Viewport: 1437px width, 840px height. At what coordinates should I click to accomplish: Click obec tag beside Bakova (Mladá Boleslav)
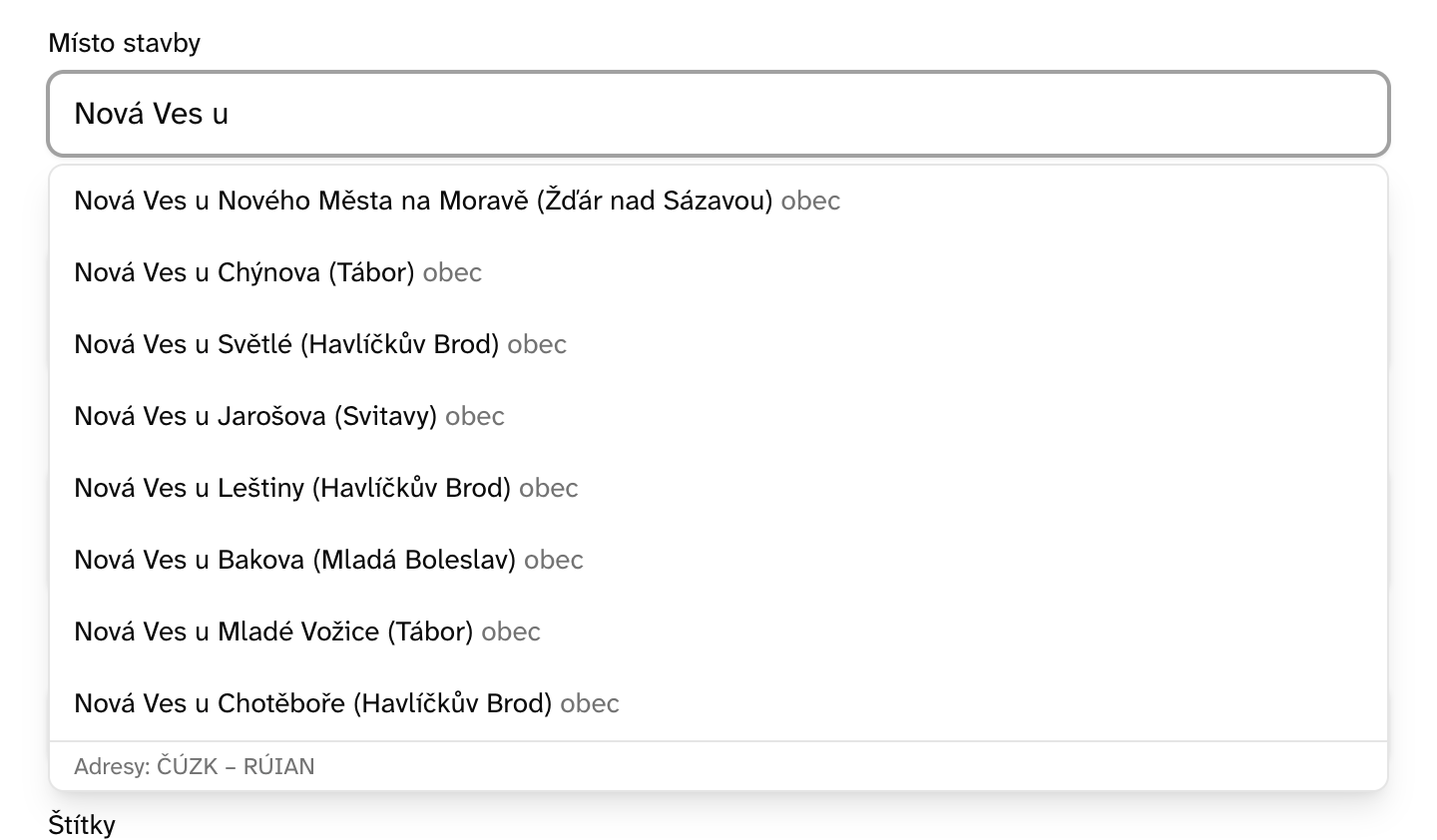point(554,560)
